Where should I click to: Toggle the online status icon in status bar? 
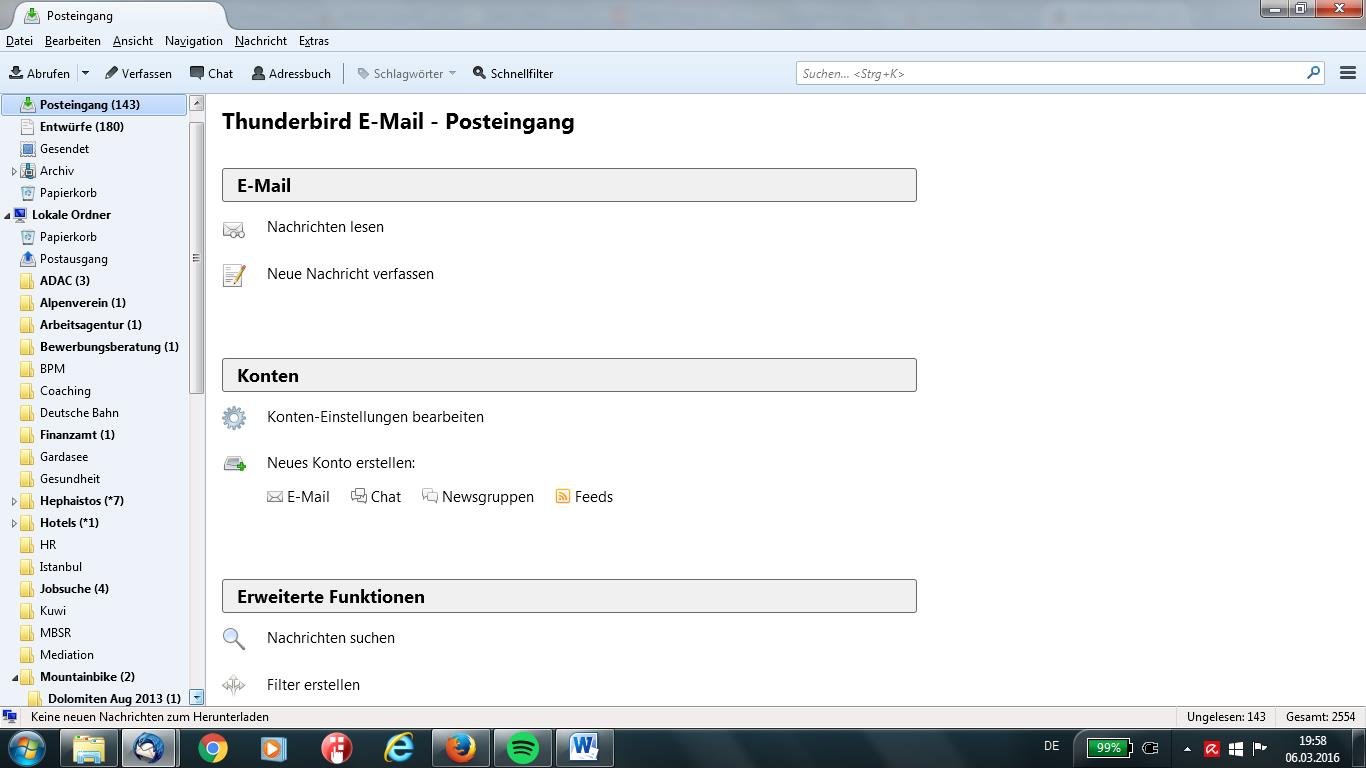click(x=10, y=717)
